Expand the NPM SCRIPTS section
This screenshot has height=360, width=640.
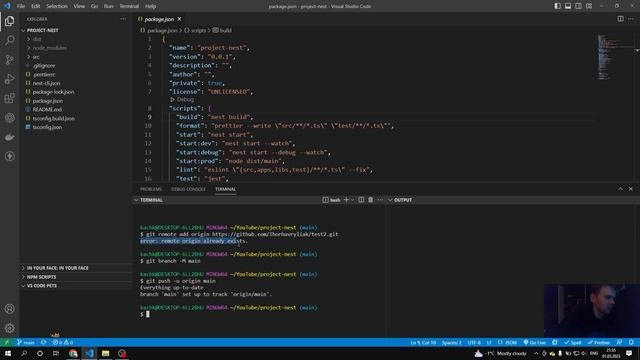pyautogui.click(x=41, y=277)
